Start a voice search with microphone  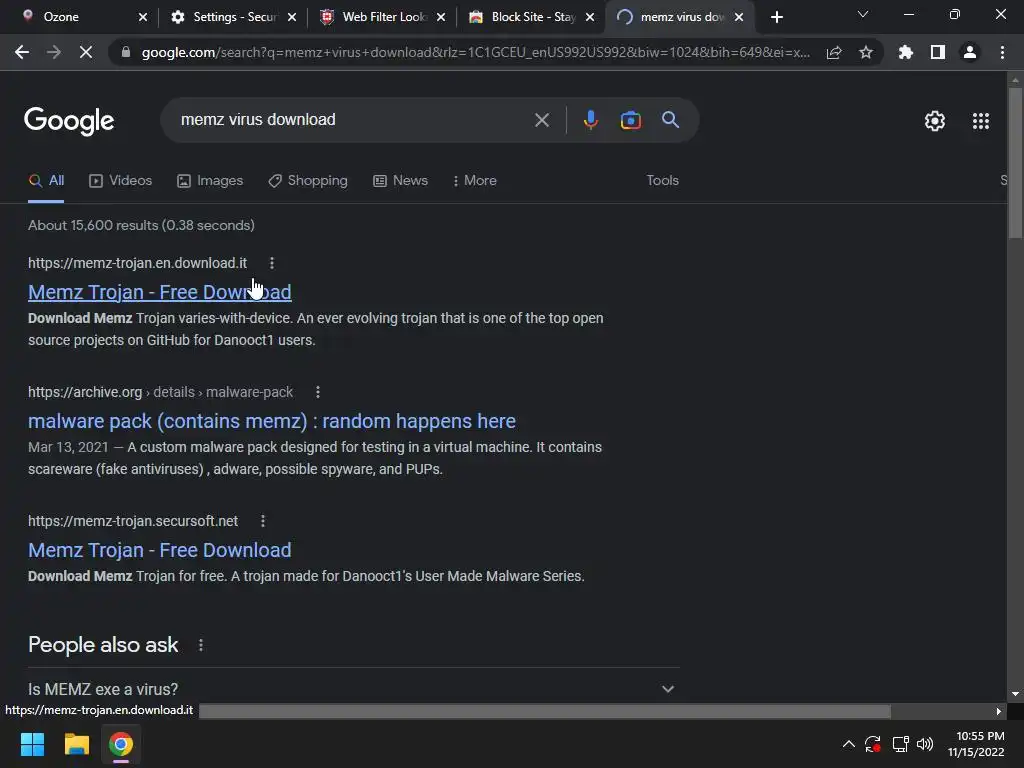pyautogui.click(x=590, y=120)
